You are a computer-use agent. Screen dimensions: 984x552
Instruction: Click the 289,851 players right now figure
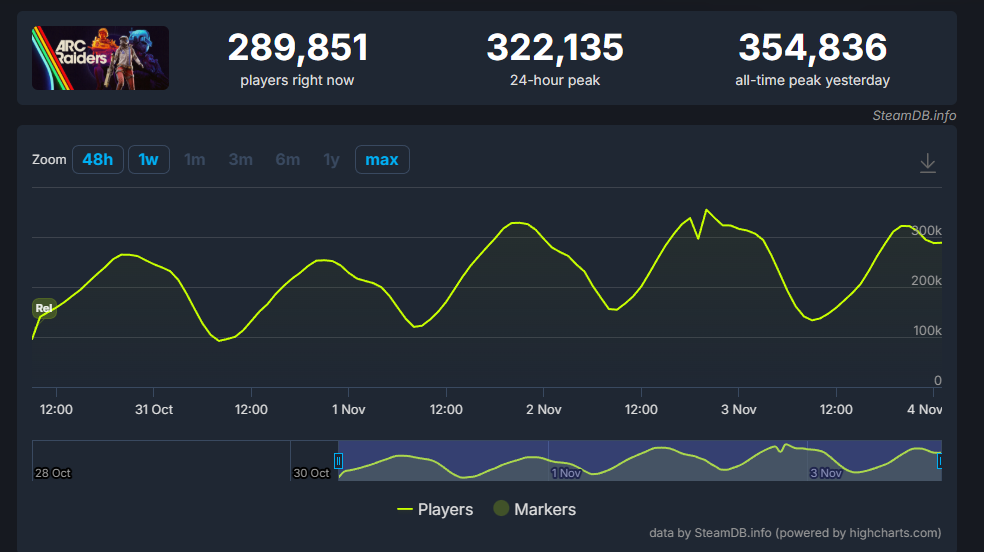tap(298, 47)
